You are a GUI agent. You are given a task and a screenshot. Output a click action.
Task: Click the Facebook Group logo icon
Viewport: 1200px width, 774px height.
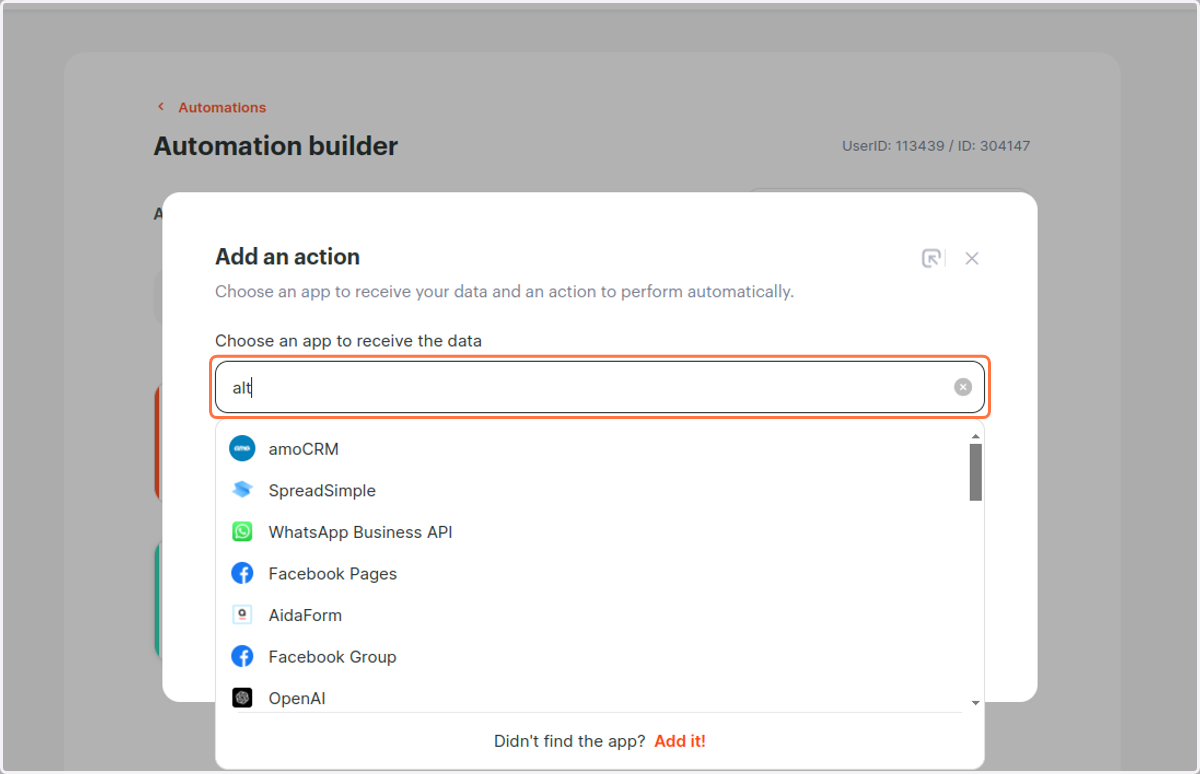(242, 656)
